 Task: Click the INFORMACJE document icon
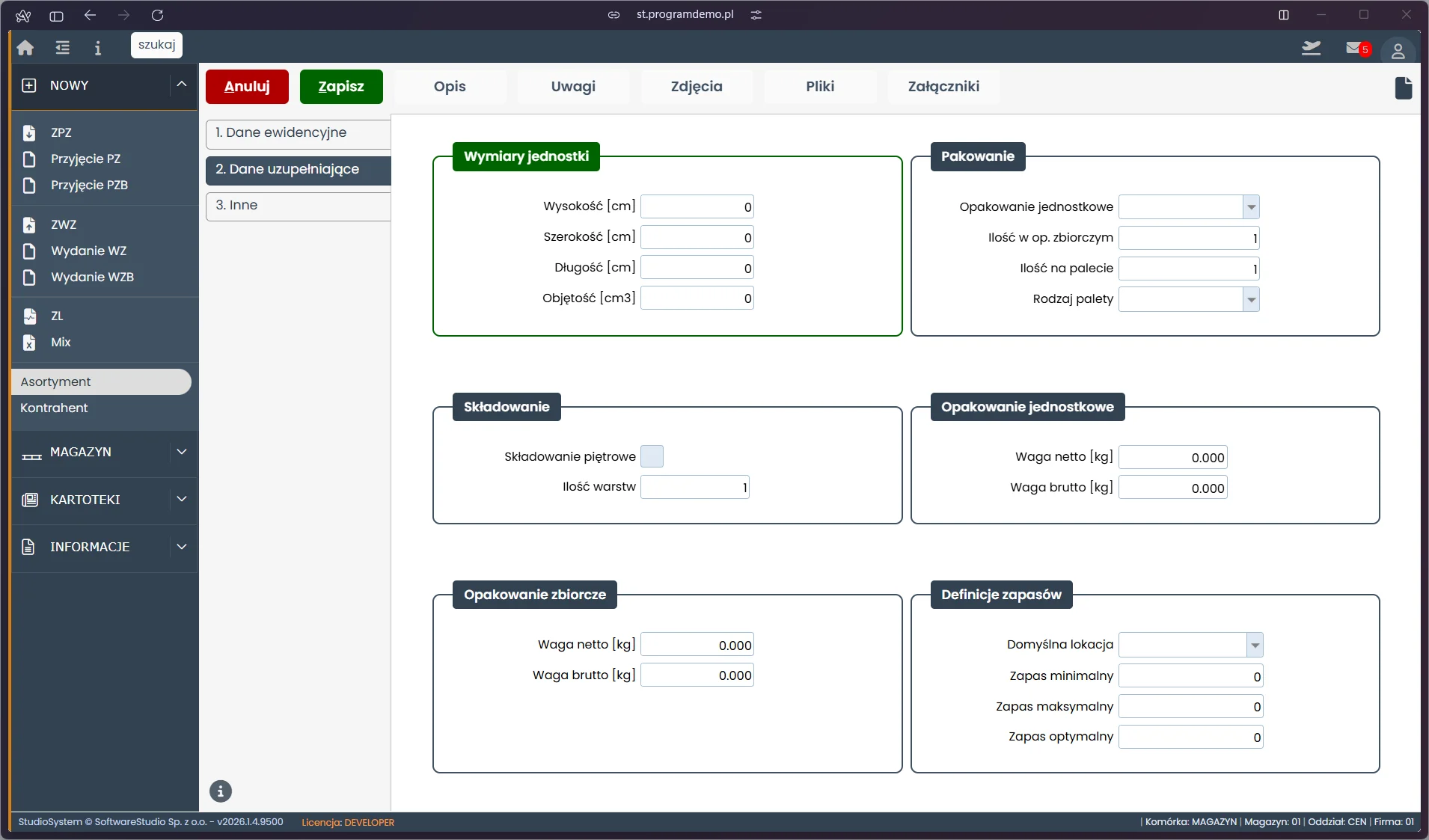pos(28,547)
